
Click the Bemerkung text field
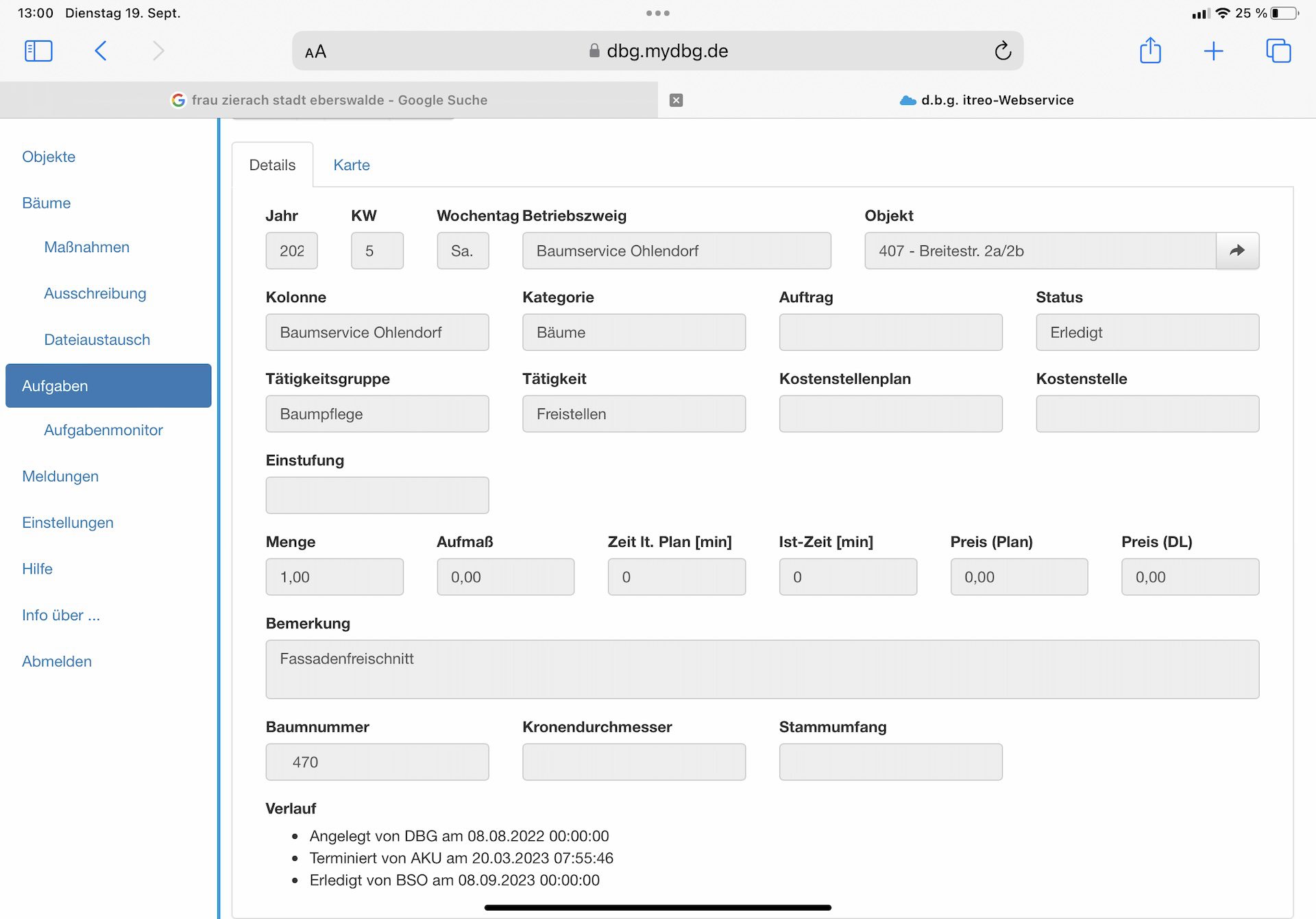tap(761, 670)
